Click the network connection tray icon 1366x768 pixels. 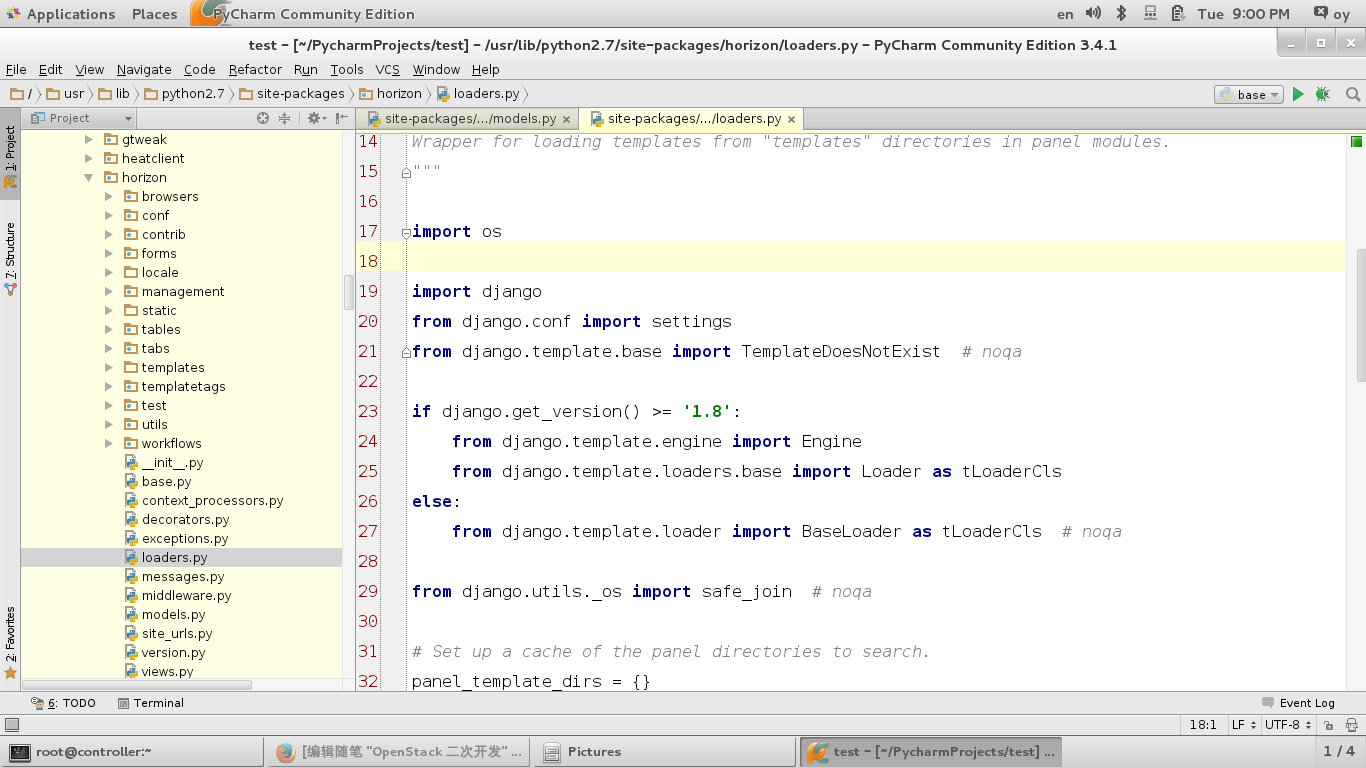coord(1150,13)
